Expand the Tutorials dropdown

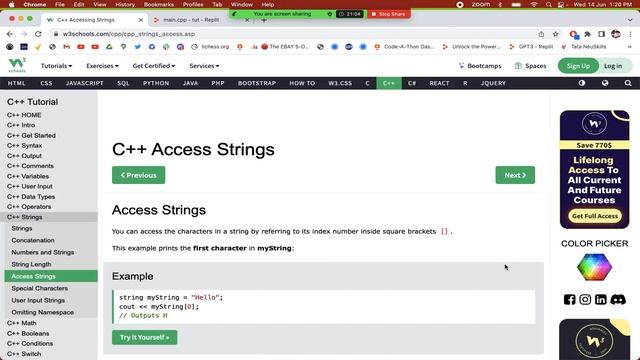(56, 66)
